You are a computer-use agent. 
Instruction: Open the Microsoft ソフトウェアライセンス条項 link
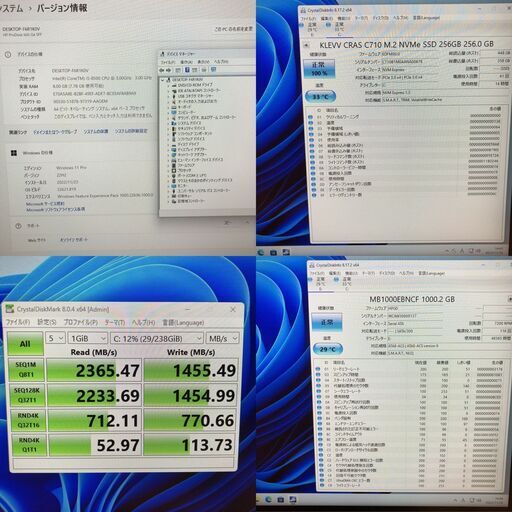(x=55, y=209)
